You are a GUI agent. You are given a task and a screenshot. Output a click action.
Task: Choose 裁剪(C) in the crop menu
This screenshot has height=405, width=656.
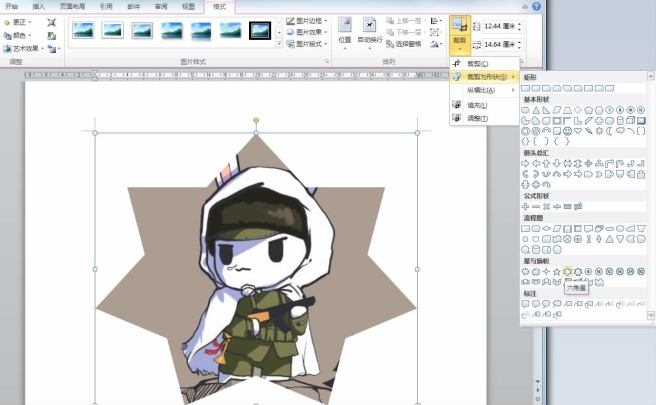(484, 64)
